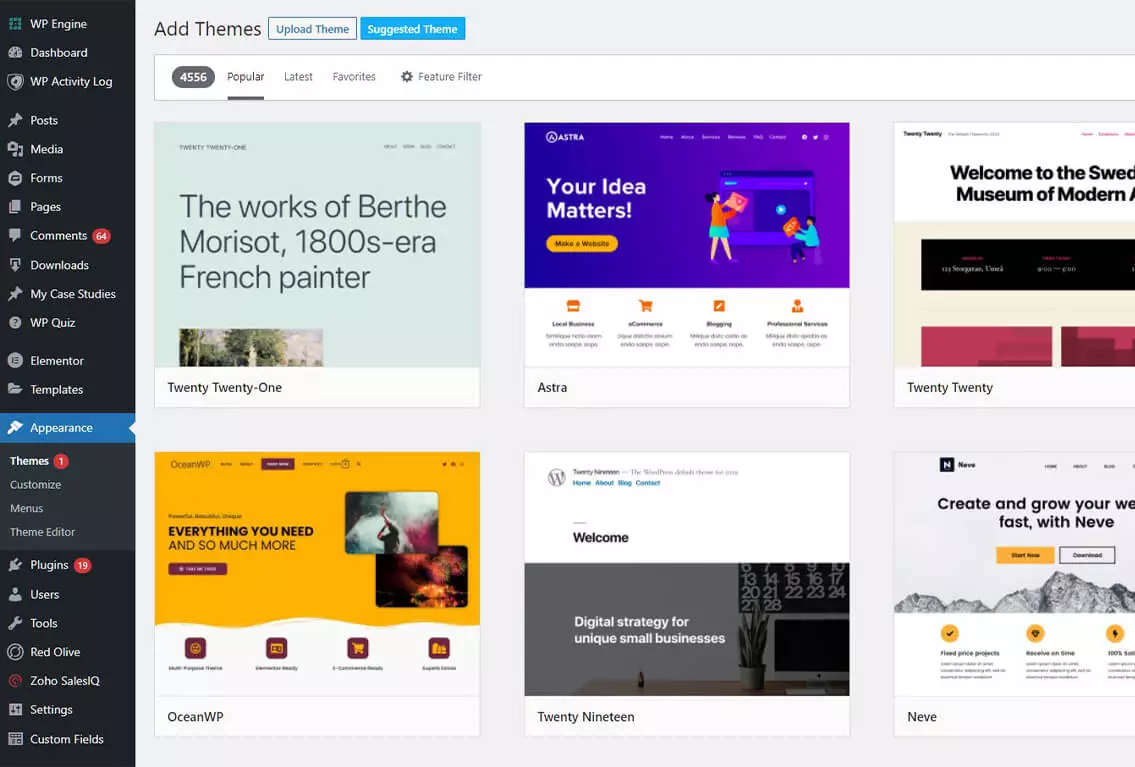Click the WP Engine sidebar icon
The image size is (1135, 767).
coord(15,24)
